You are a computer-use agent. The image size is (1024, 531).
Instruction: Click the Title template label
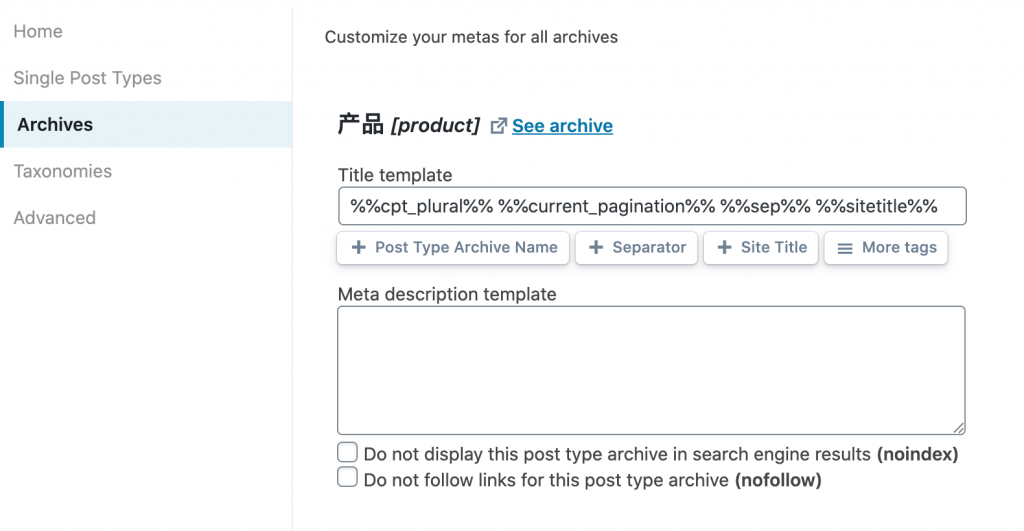pos(395,175)
